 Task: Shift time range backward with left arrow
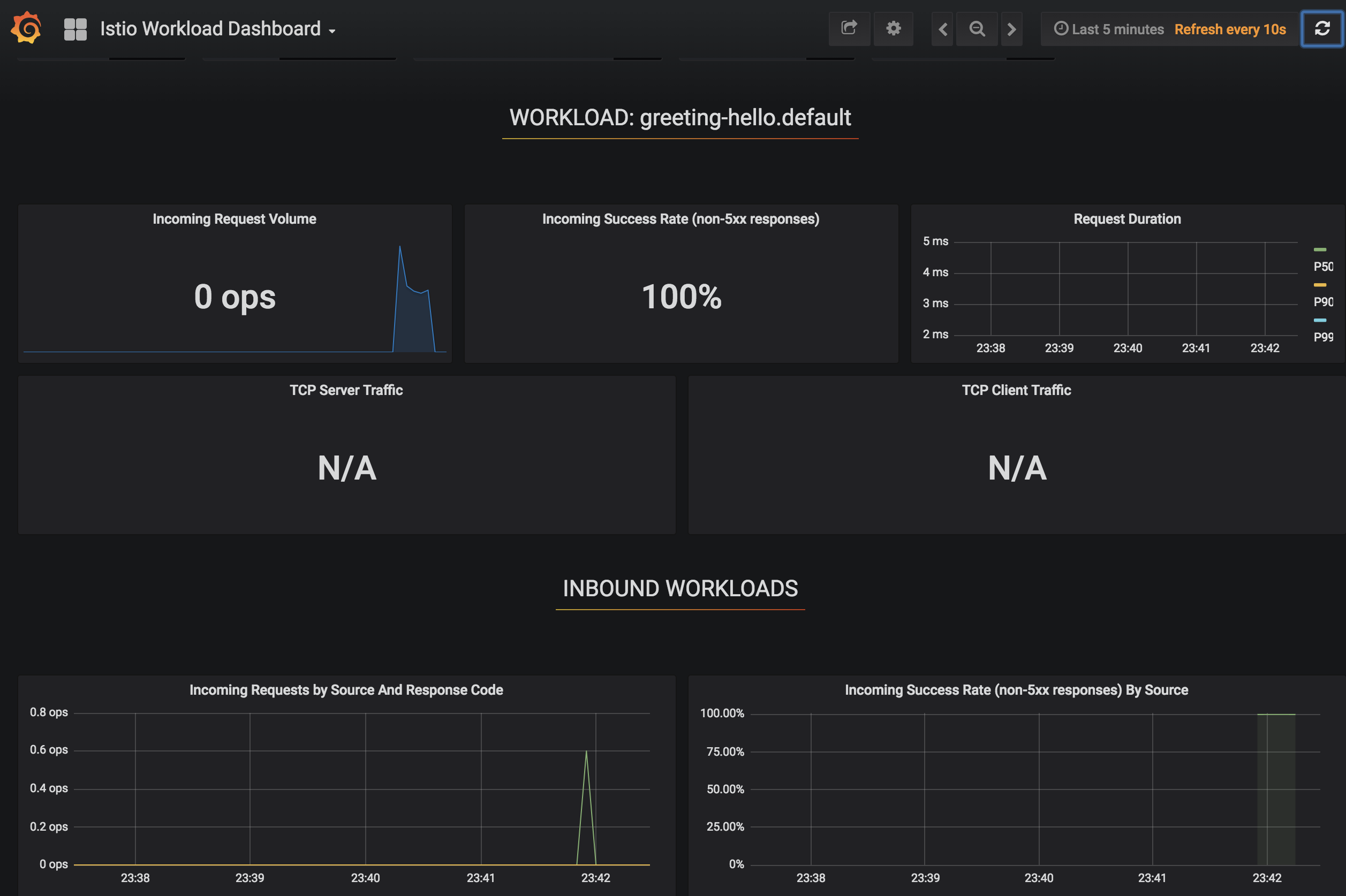click(942, 29)
